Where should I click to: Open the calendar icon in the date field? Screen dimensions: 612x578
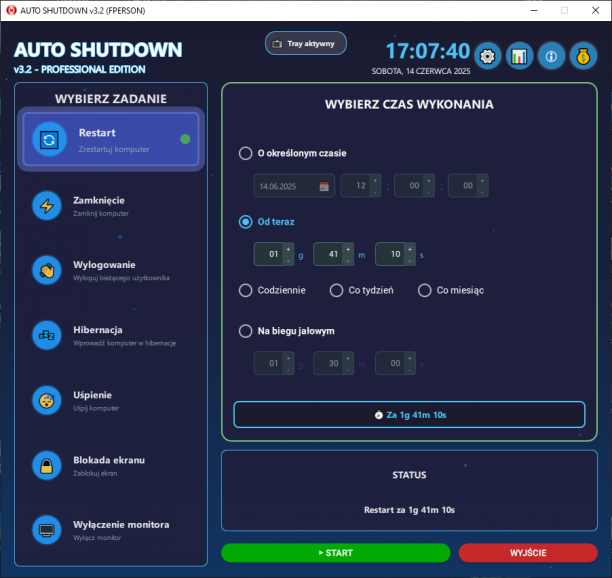coord(324,186)
